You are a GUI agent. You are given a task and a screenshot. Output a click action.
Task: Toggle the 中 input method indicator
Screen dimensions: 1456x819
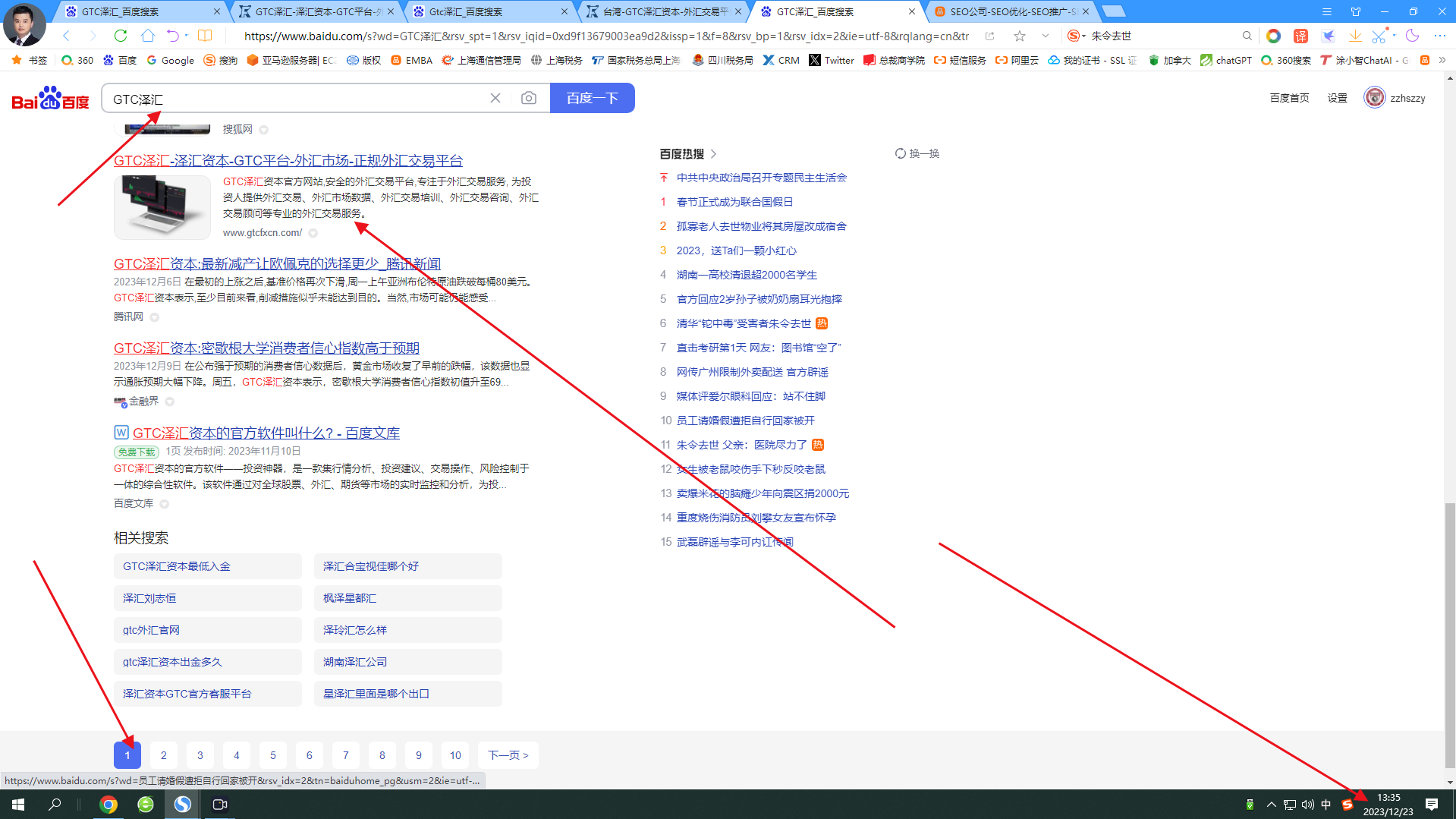[1325, 805]
